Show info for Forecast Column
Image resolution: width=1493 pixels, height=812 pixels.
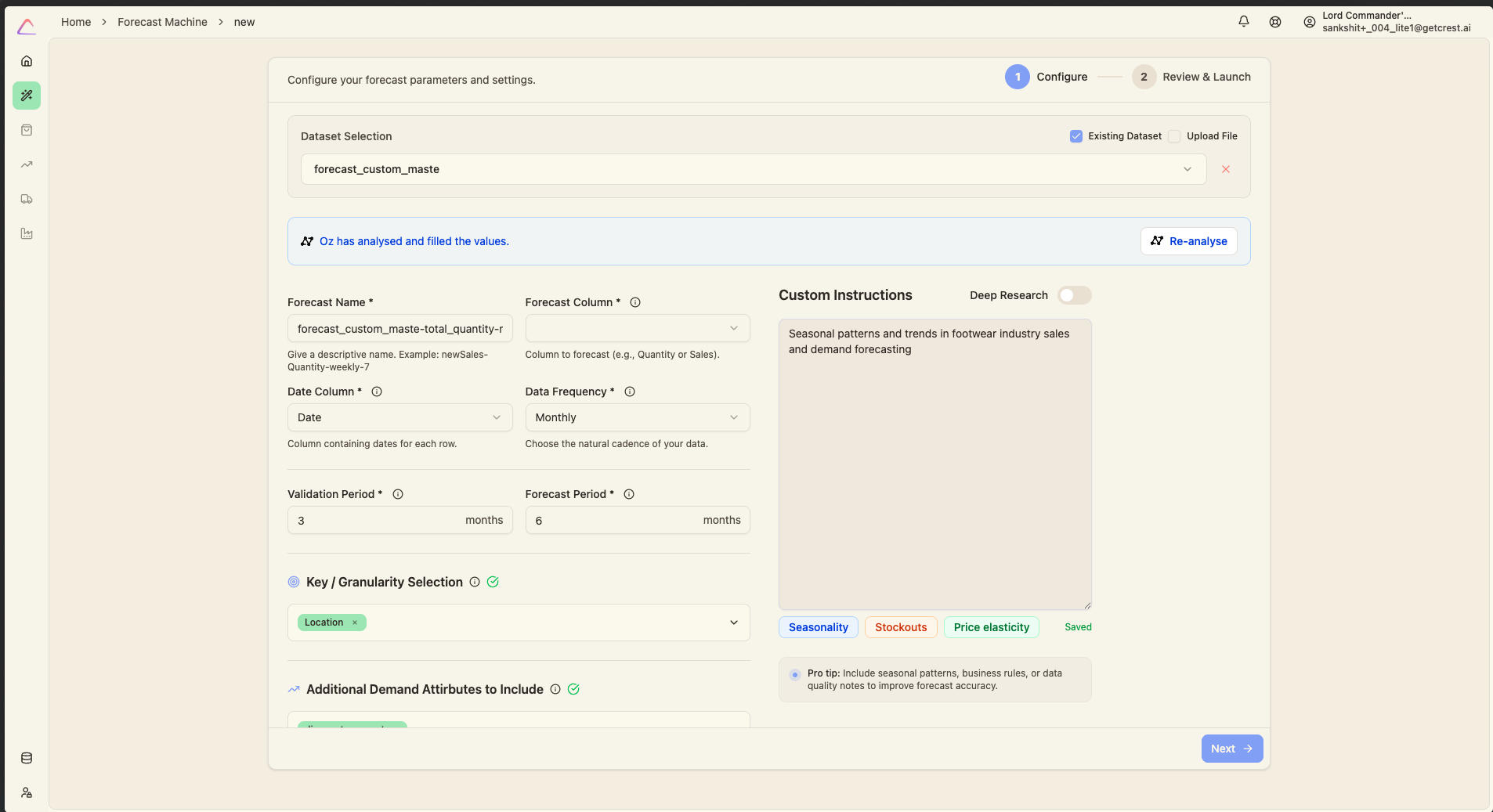[635, 302]
